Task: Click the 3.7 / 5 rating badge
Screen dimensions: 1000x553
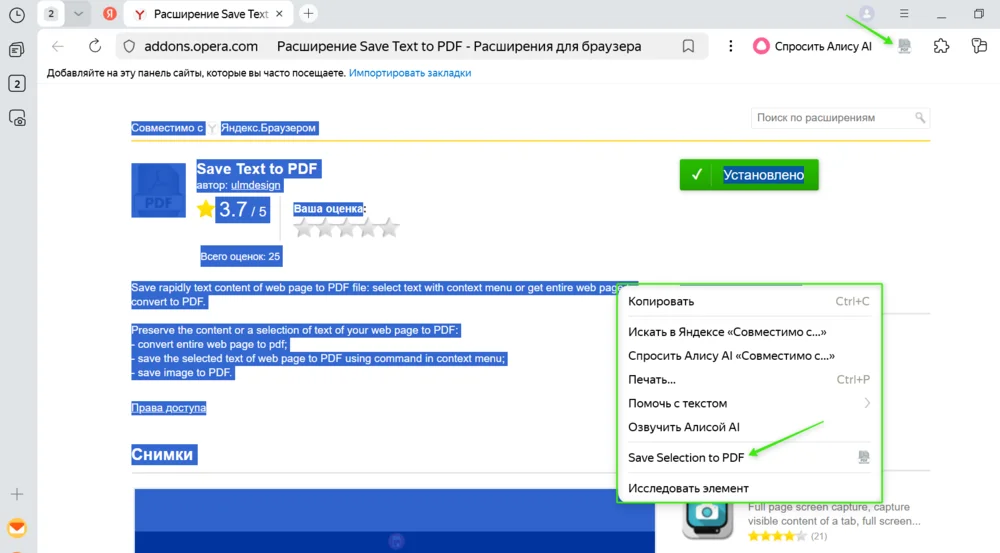Action: point(242,210)
